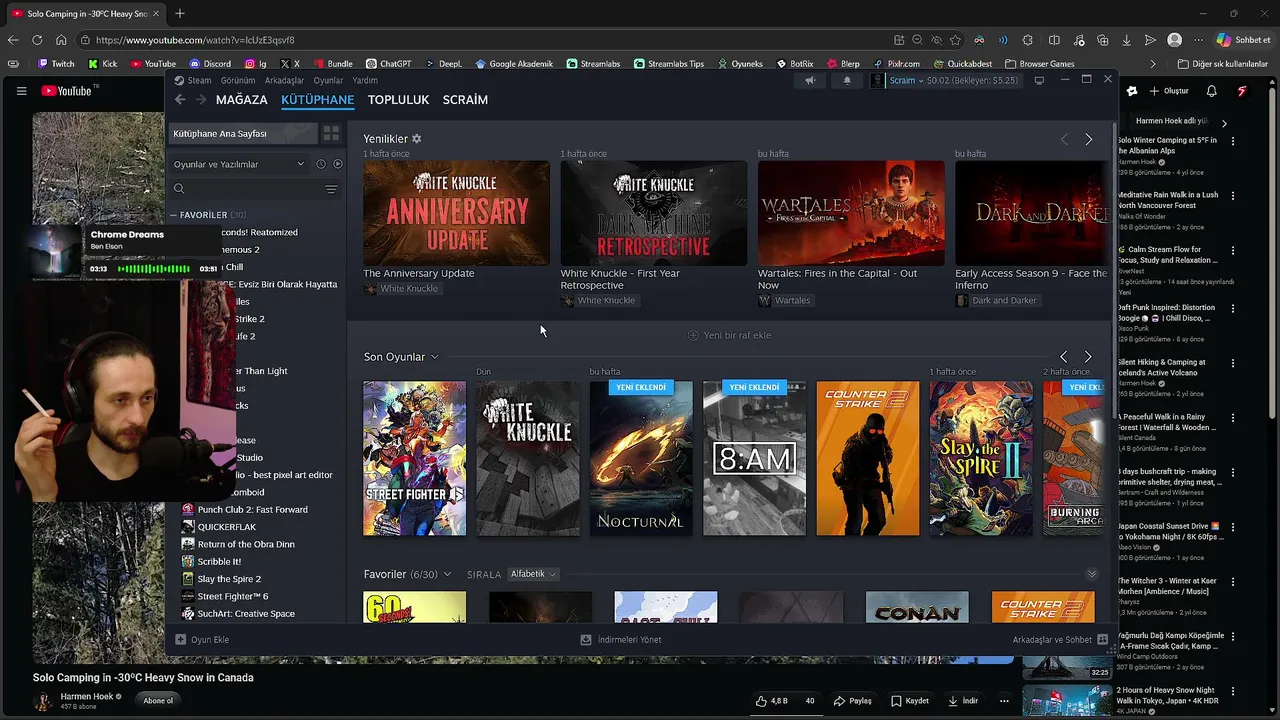This screenshot has height=720, width=1280.
Task: Open the Streamlabs Tips bookmark
Action: click(668, 64)
